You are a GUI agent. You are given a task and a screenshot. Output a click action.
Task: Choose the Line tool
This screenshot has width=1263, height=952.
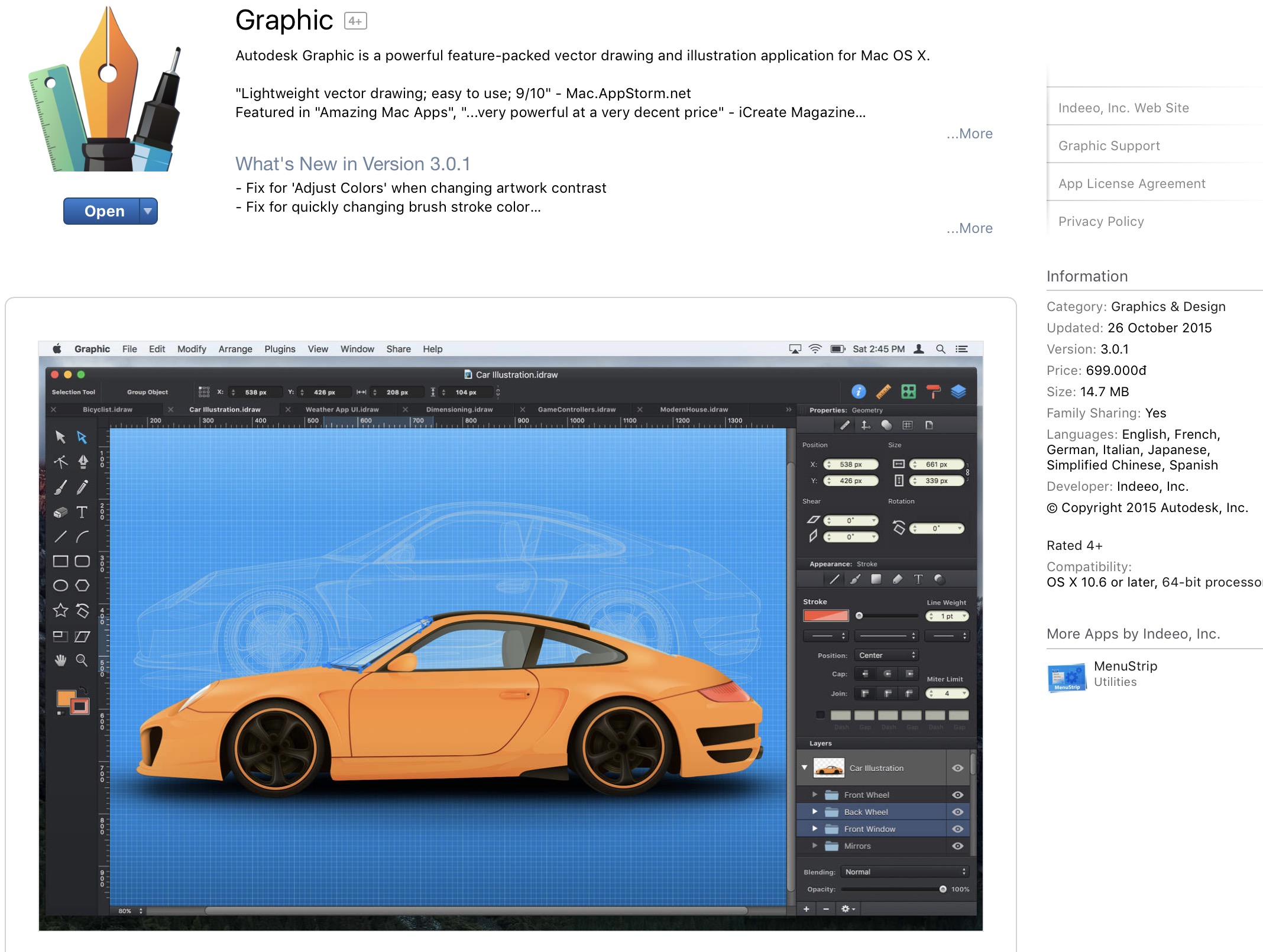tap(60, 537)
